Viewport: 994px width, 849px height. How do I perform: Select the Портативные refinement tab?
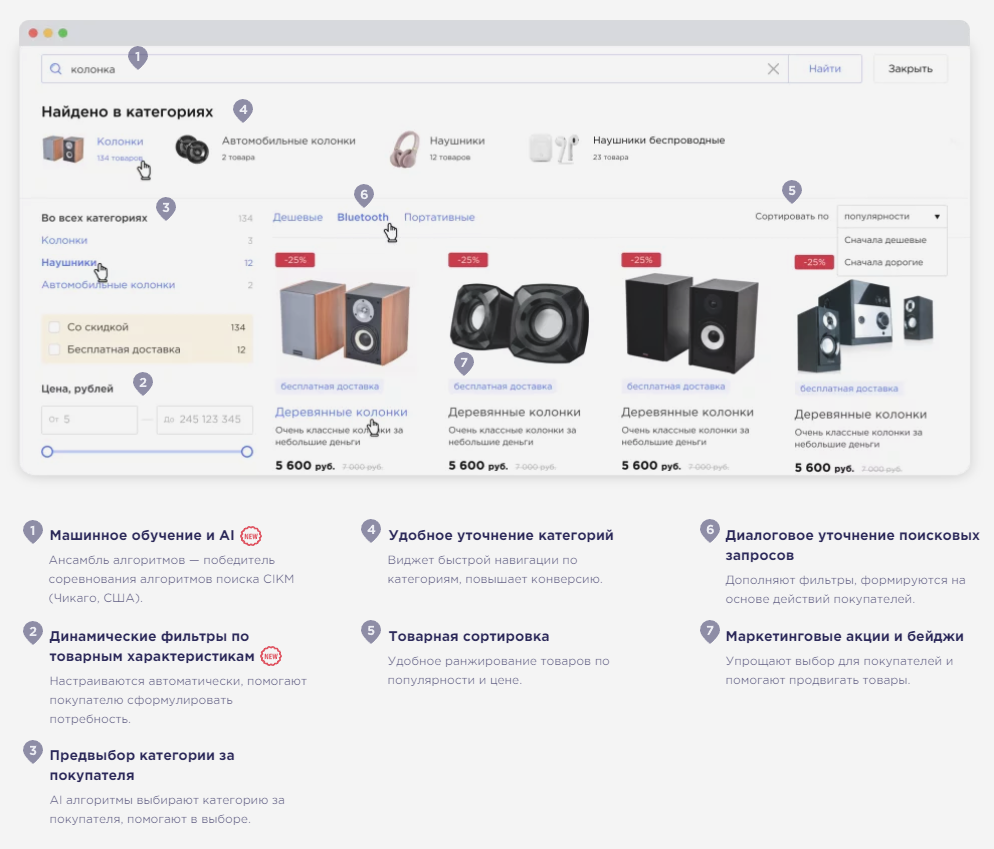pos(439,217)
